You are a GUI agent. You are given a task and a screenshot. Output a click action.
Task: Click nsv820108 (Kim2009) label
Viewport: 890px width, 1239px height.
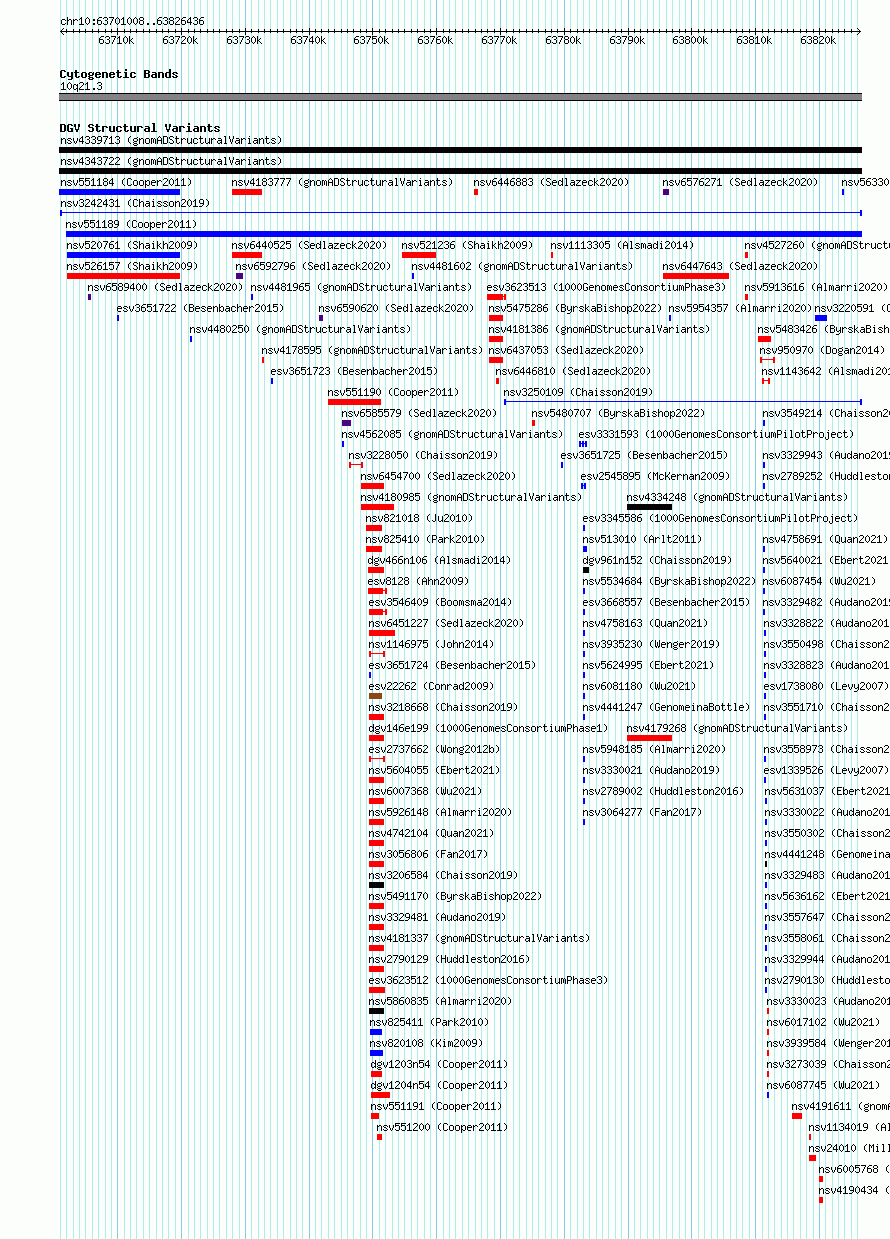pos(426,1043)
